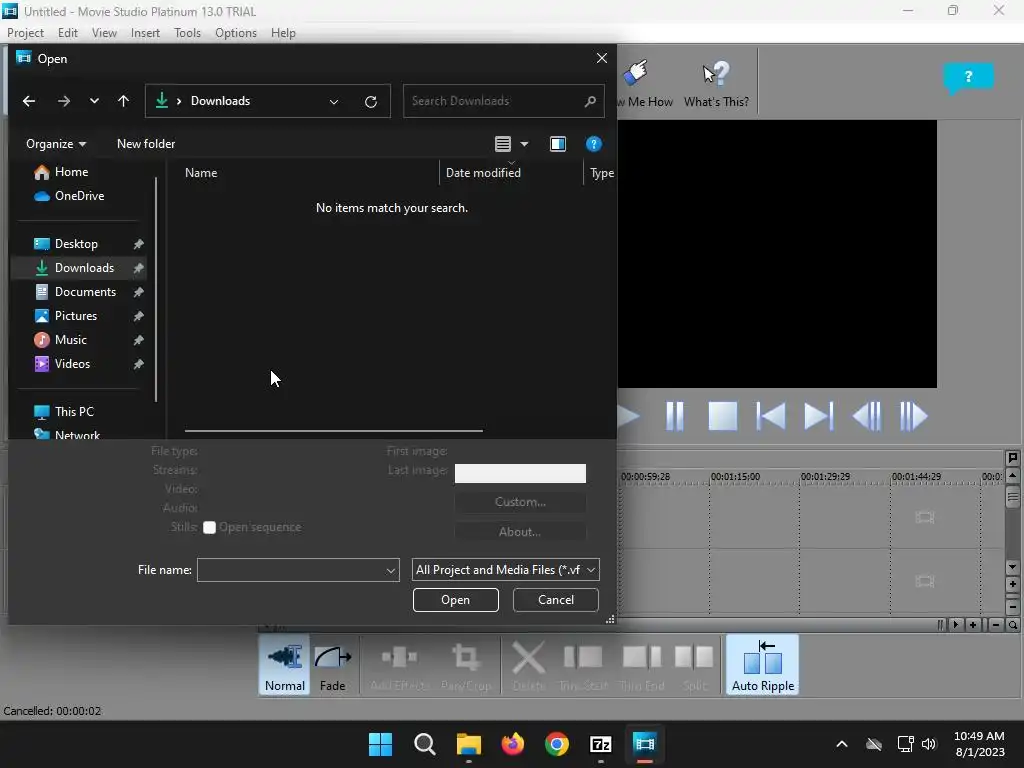This screenshot has height=768, width=1024.
Task: Toggle Auto Ripple mode
Action: pyautogui.click(x=763, y=665)
